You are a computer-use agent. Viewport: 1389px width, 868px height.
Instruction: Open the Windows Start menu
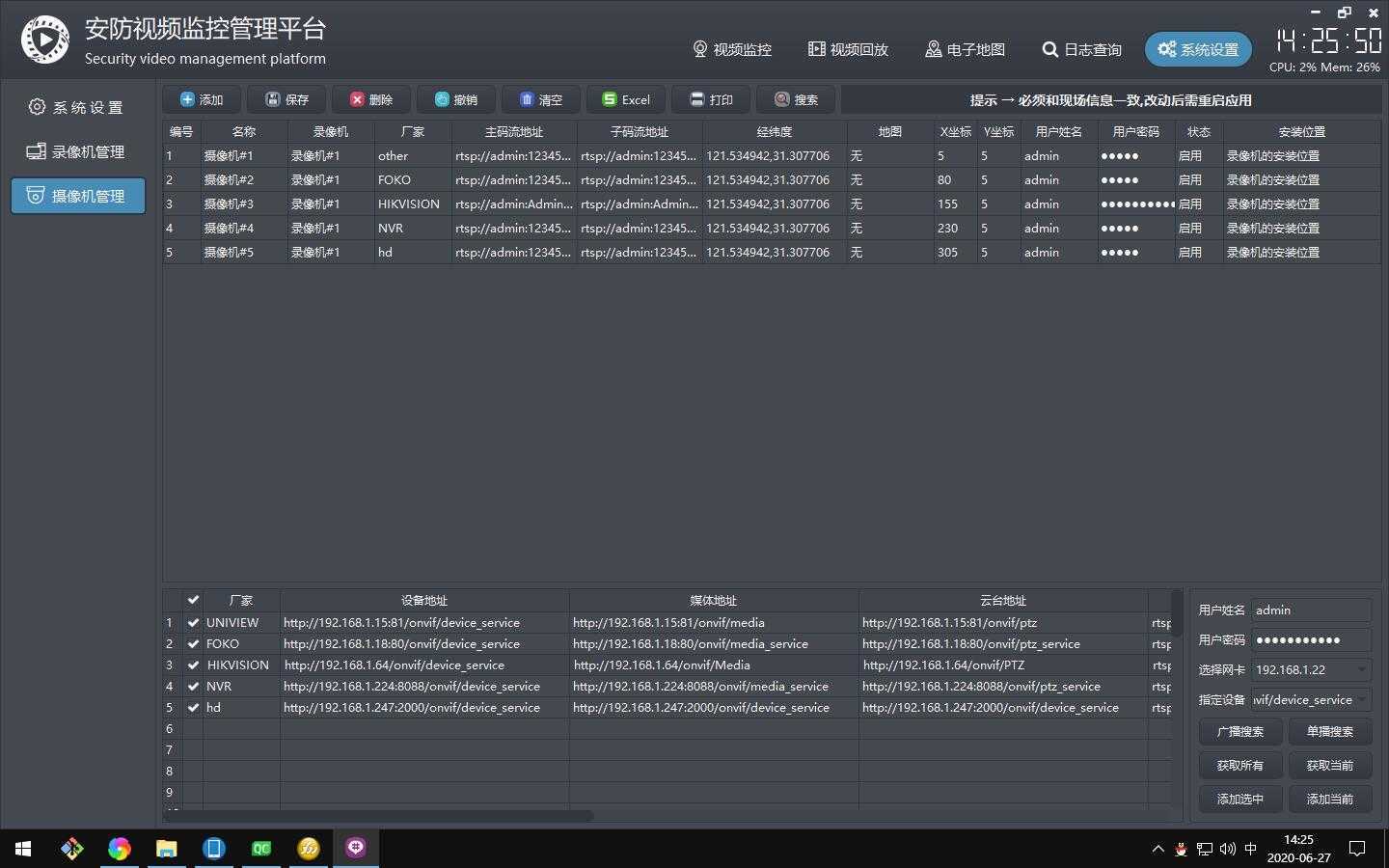tap(23, 849)
